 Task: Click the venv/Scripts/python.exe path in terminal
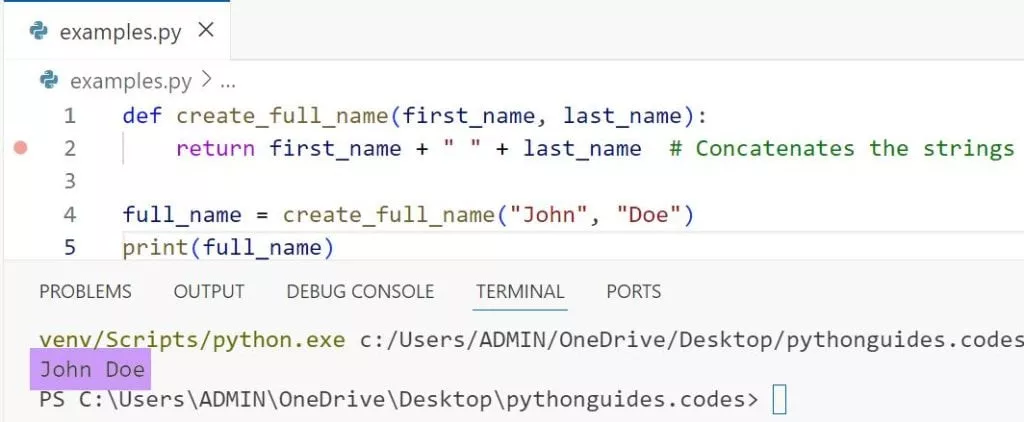point(195,339)
